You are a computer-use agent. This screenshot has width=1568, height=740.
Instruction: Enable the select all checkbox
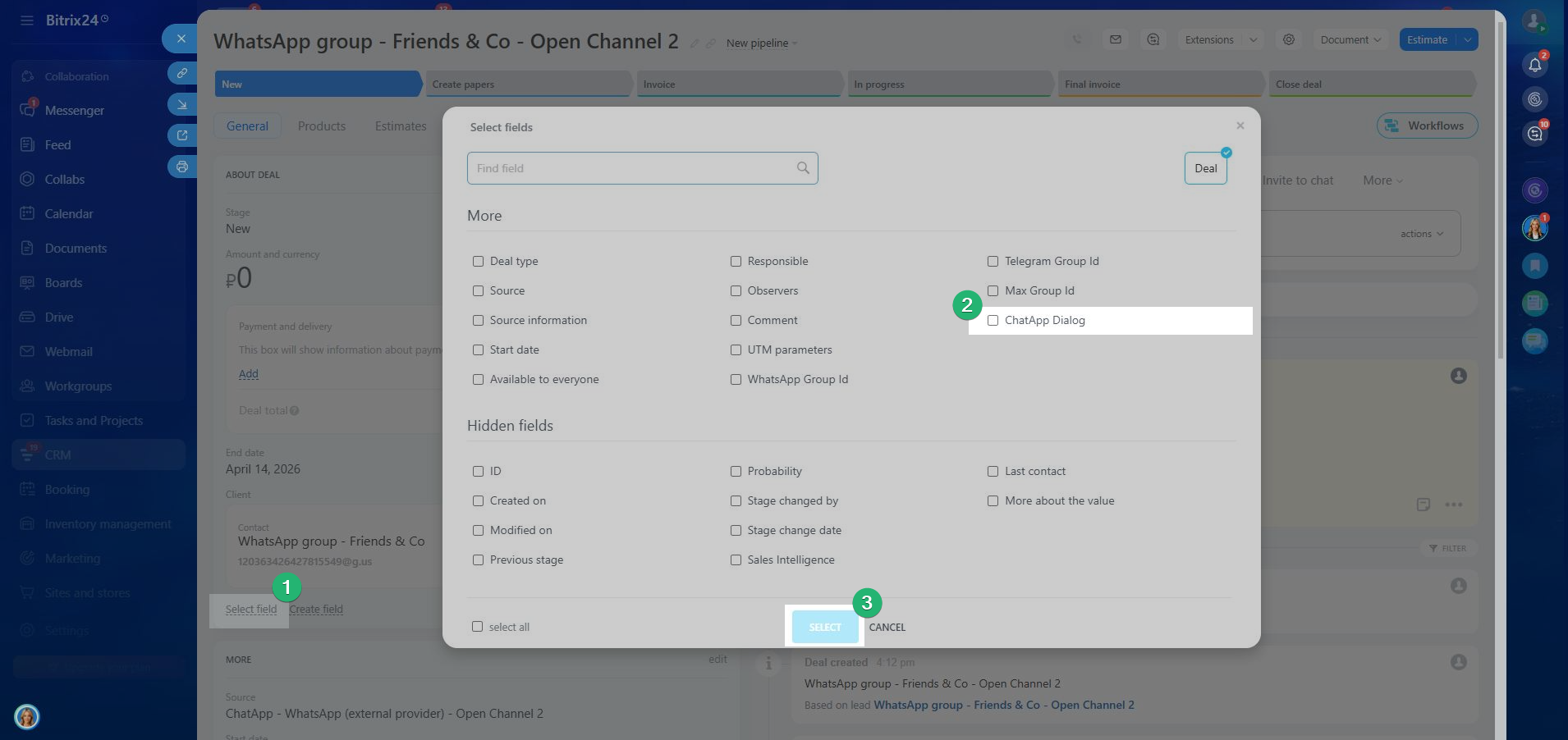[477, 627]
